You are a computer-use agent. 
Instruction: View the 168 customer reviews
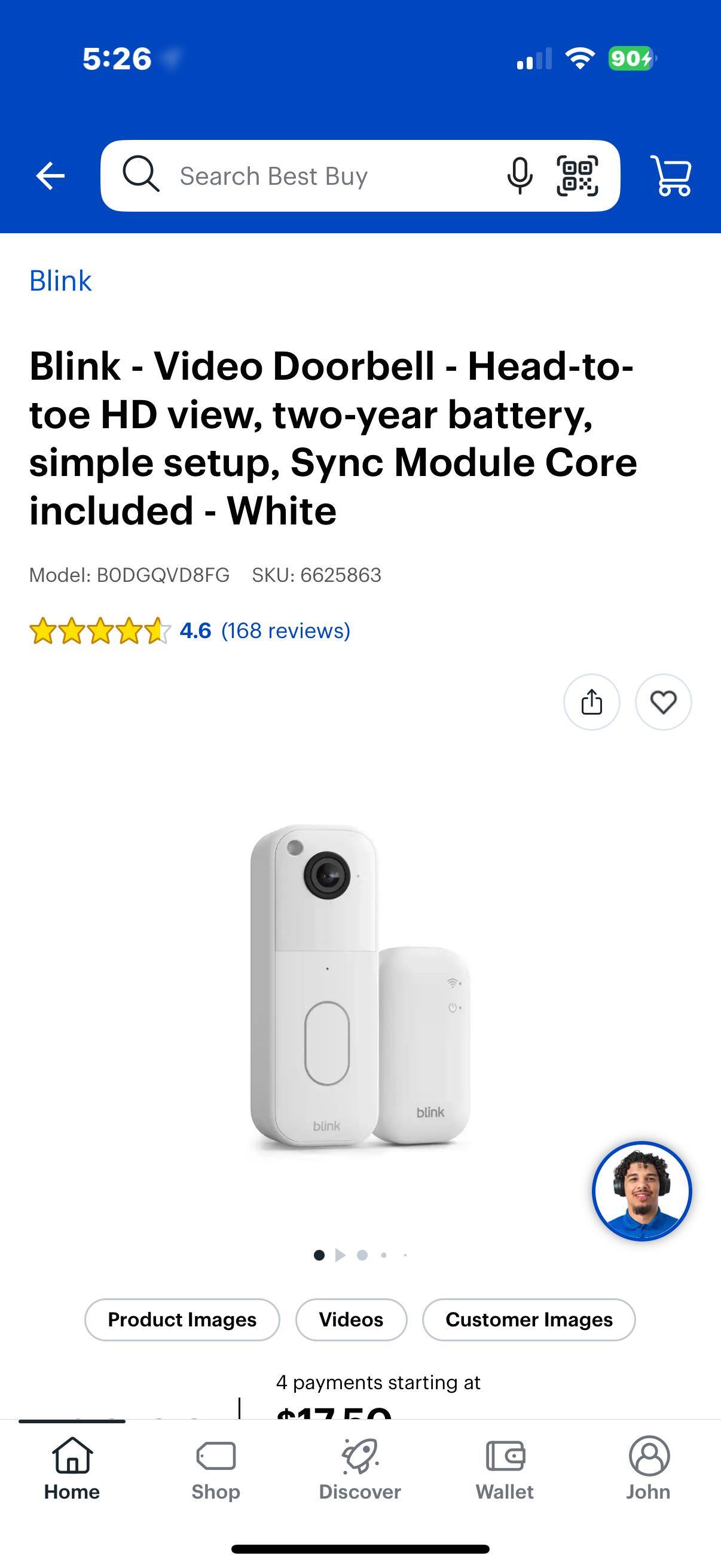tap(286, 630)
